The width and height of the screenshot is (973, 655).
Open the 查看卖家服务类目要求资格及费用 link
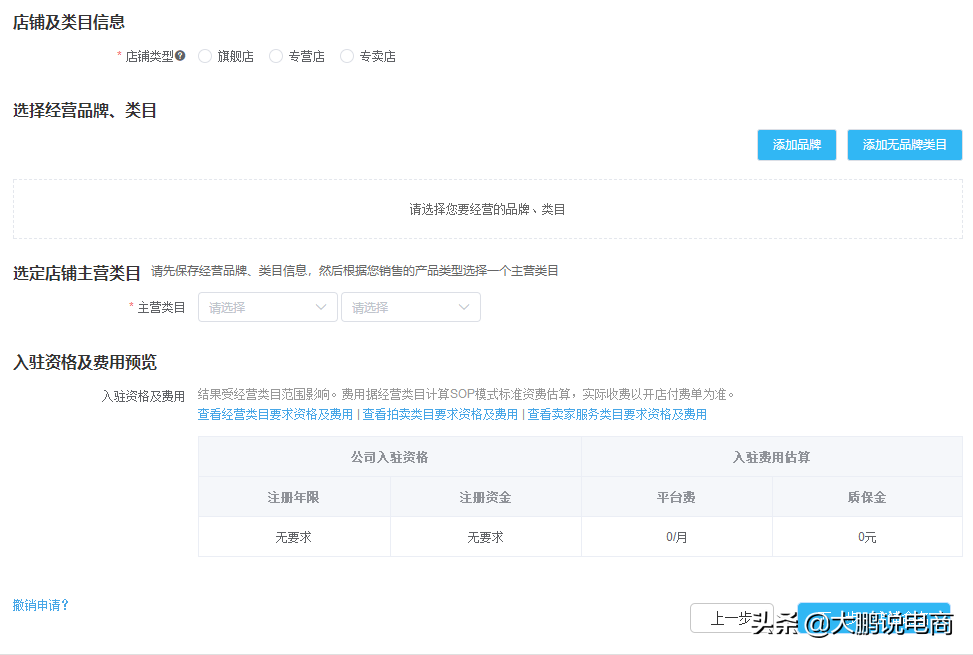tap(617, 414)
